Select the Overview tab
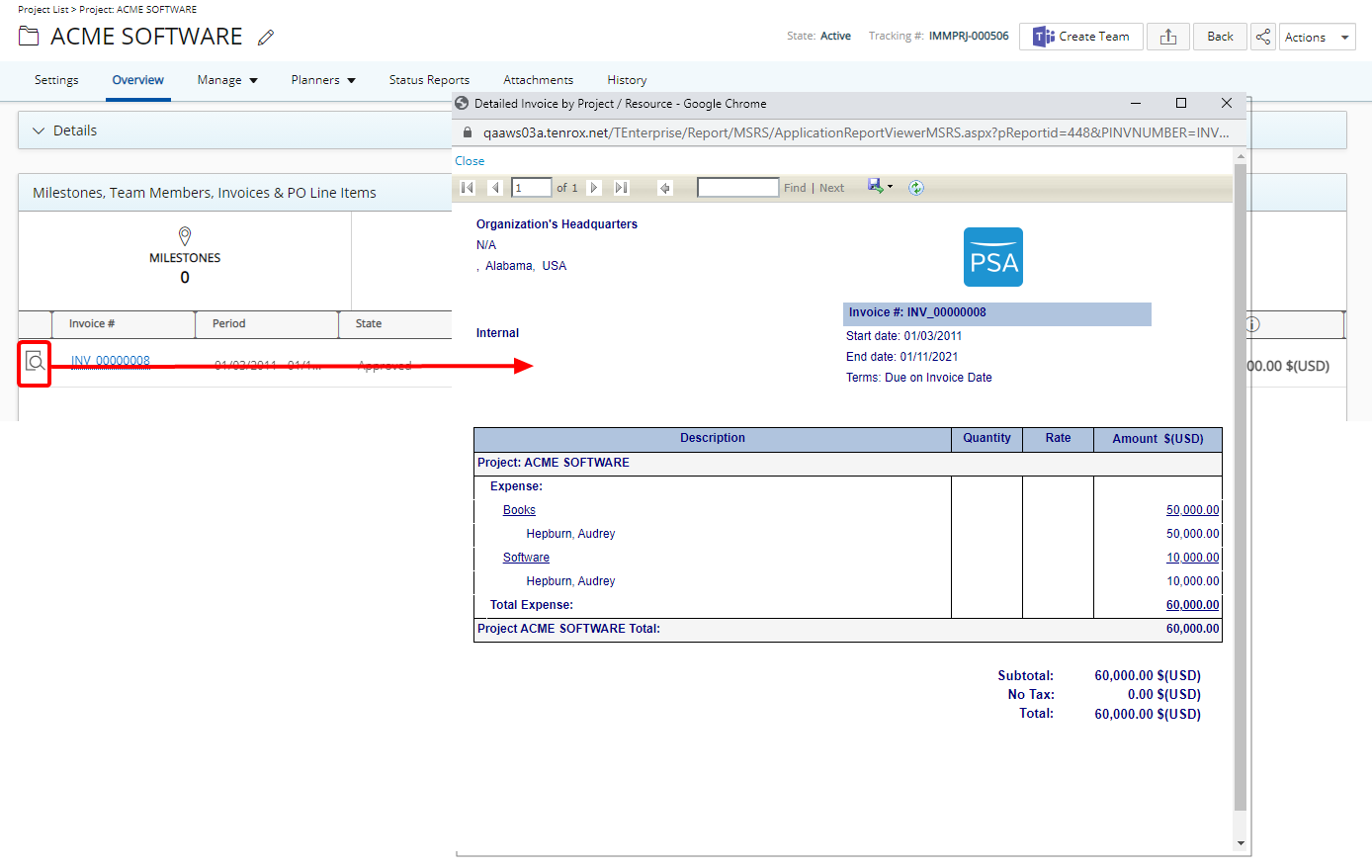Viewport: 1372px width, 868px height. click(138, 80)
